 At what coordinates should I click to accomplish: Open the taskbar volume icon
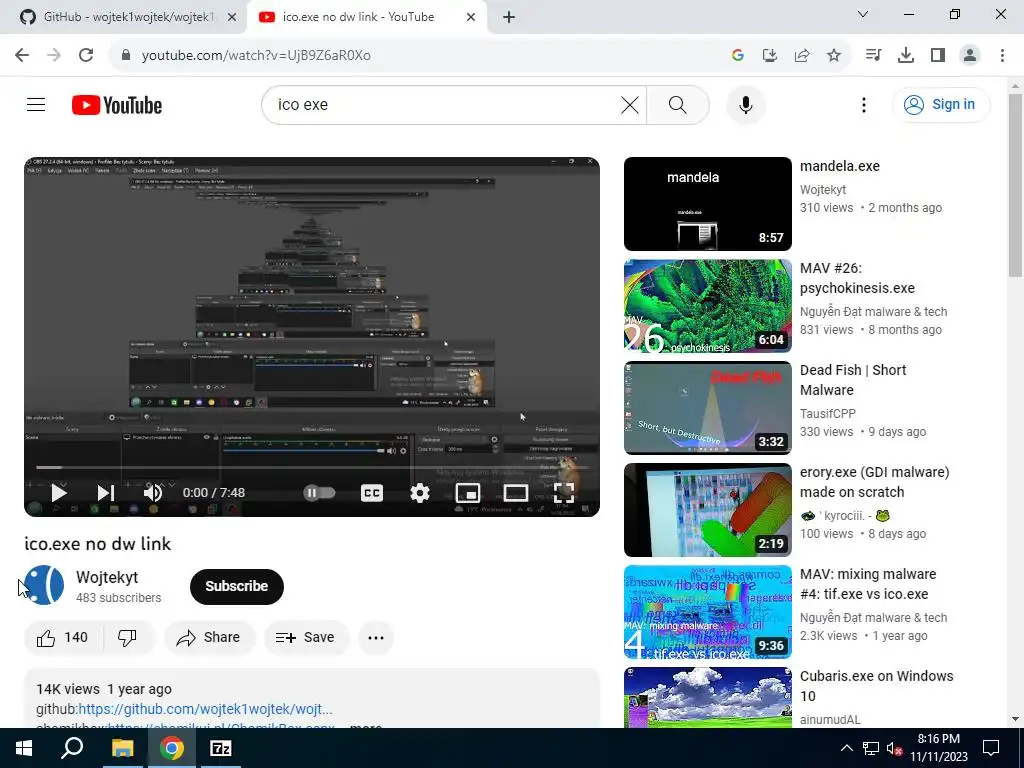[894, 748]
